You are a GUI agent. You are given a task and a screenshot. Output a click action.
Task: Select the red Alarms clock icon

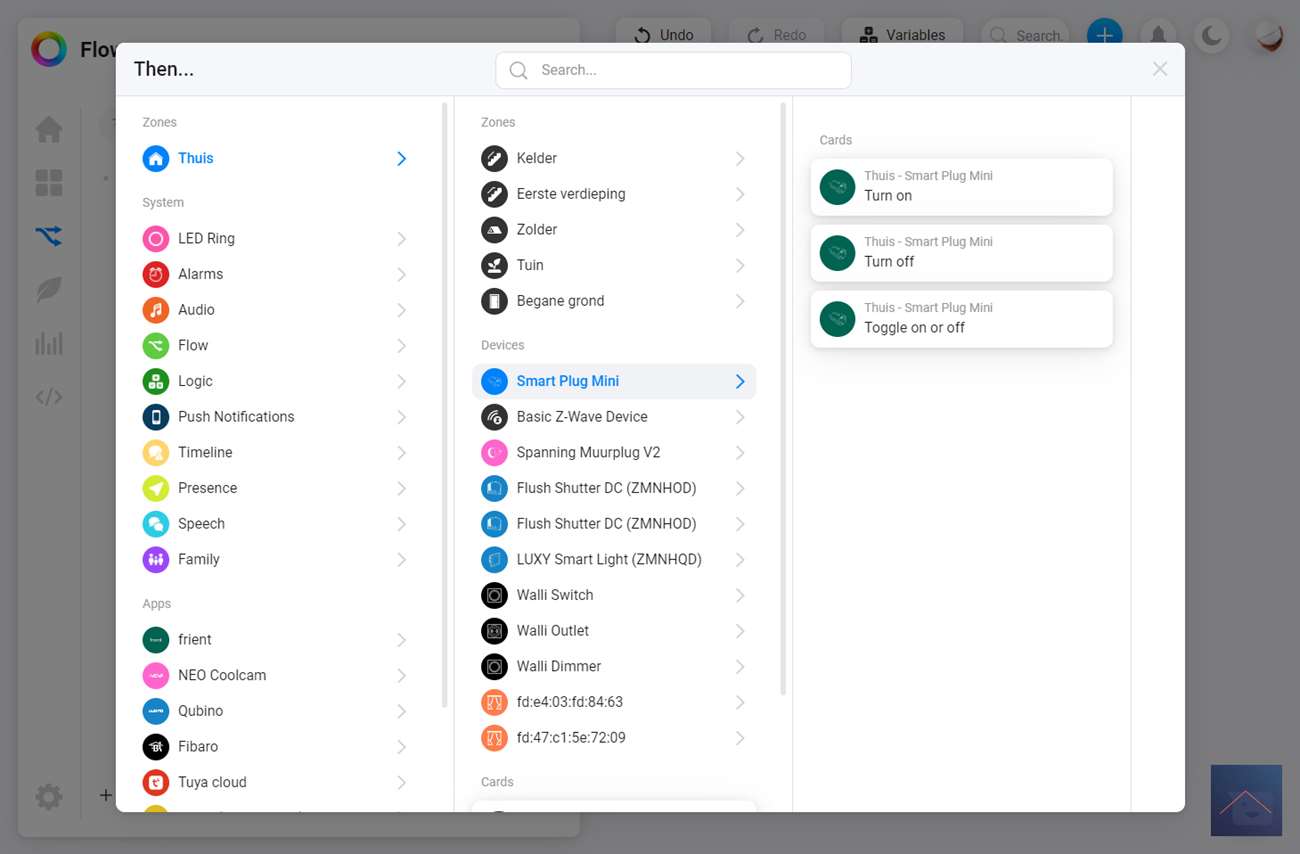pos(155,274)
